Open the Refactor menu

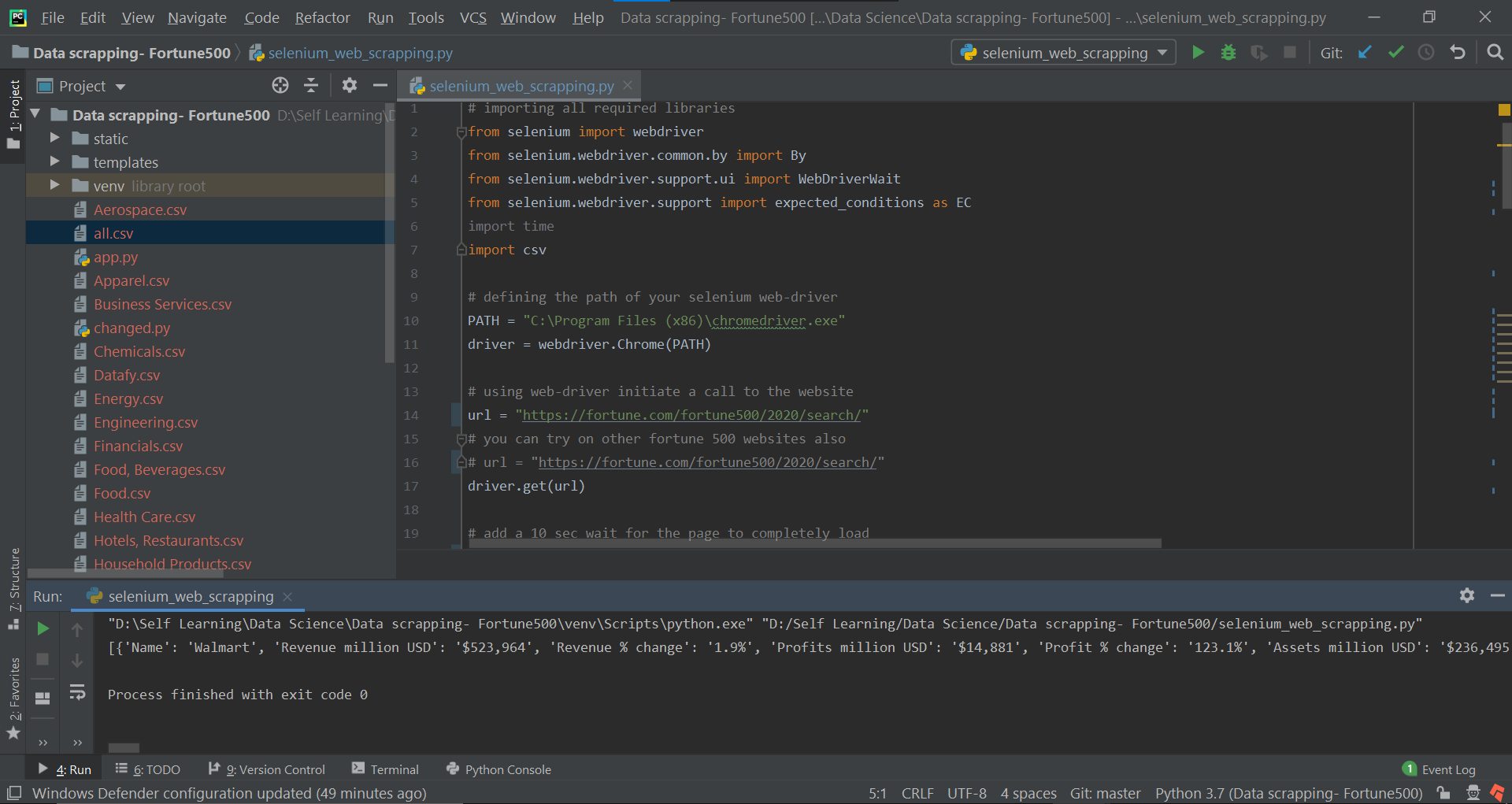click(322, 17)
